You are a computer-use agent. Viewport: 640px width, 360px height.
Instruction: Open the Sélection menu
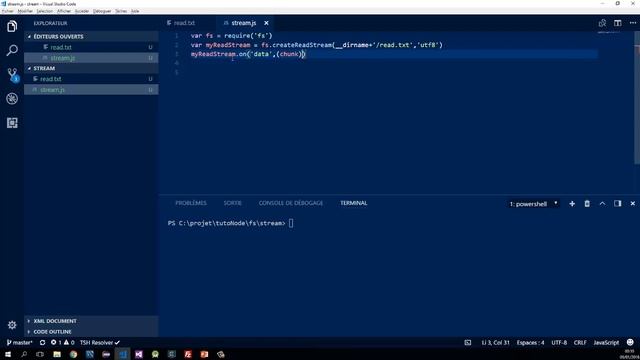pyautogui.click(x=44, y=11)
